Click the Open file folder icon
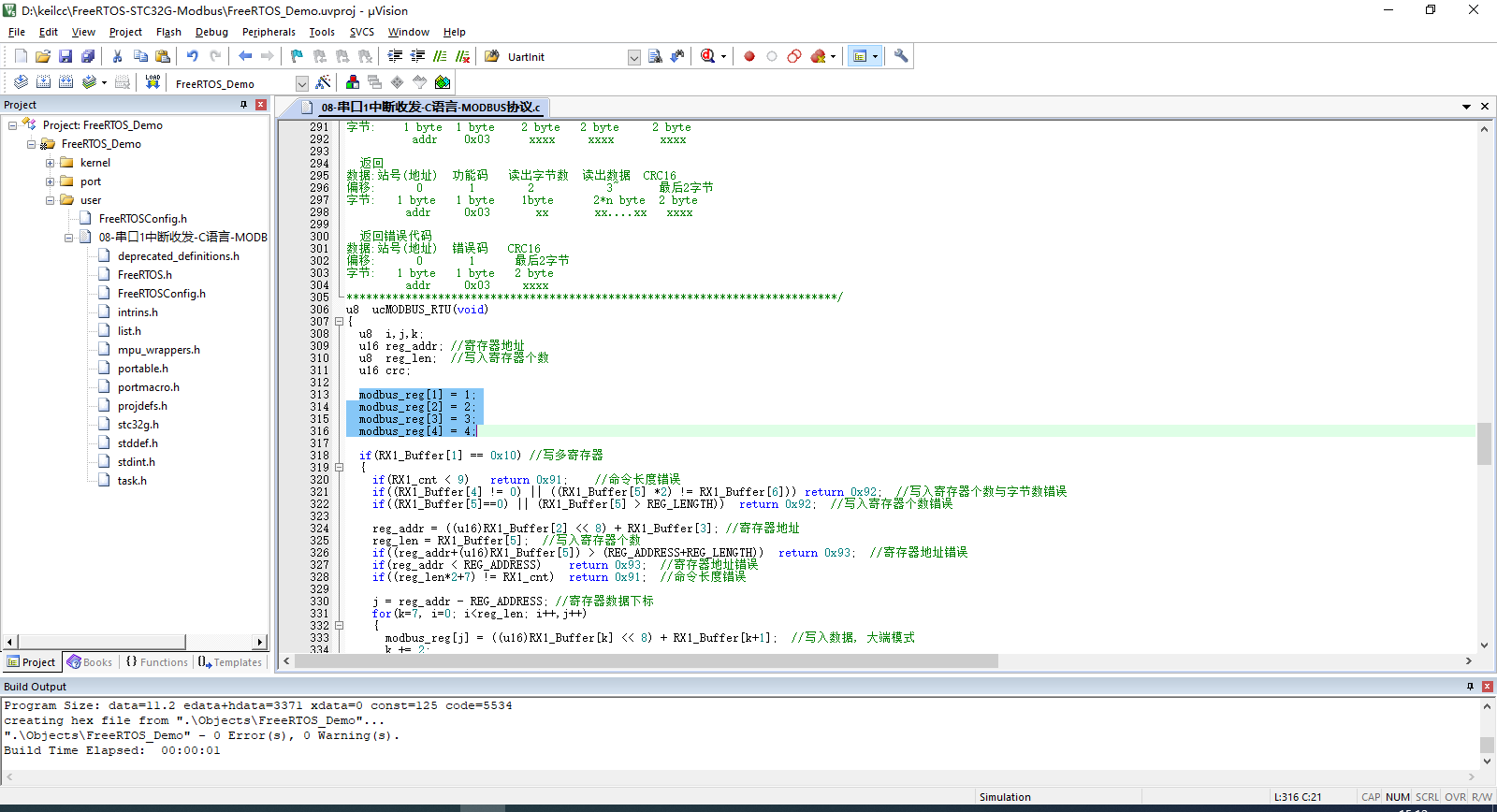 point(43,56)
